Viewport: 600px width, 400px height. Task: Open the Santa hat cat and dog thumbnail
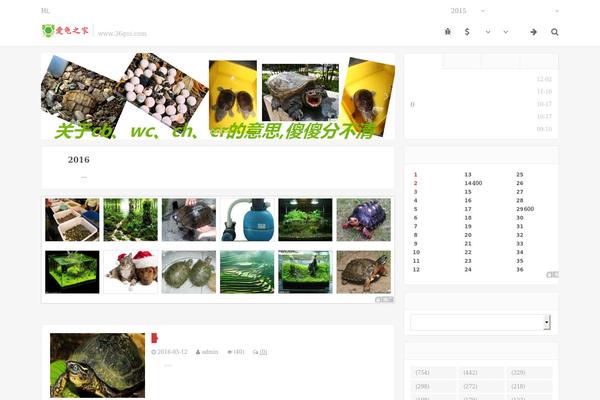point(130,272)
